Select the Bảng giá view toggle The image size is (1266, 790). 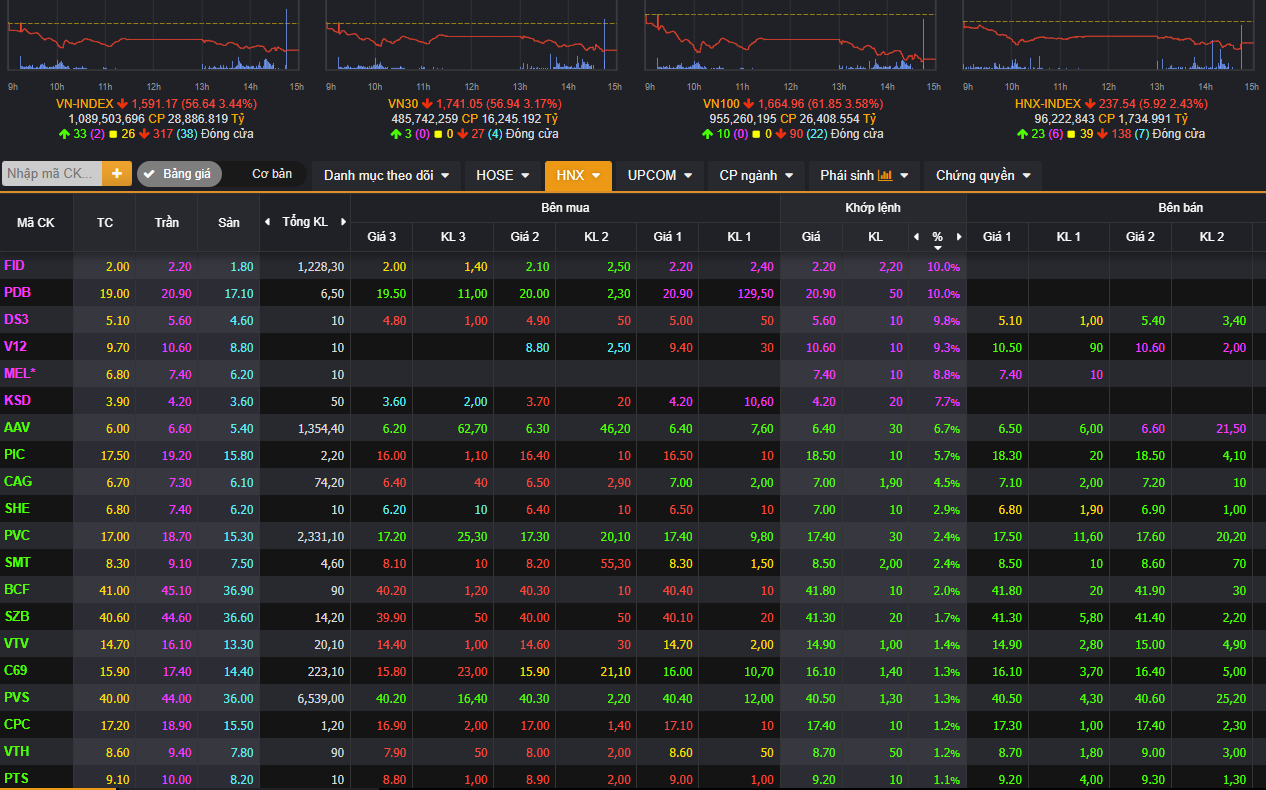pos(179,174)
